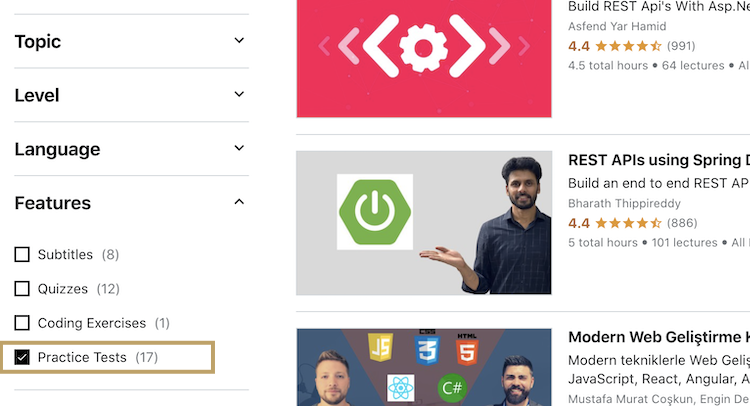The width and height of the screenshot is (750, 406).
Task: Expand the Topic filter chevron
Action: point(239,41)
